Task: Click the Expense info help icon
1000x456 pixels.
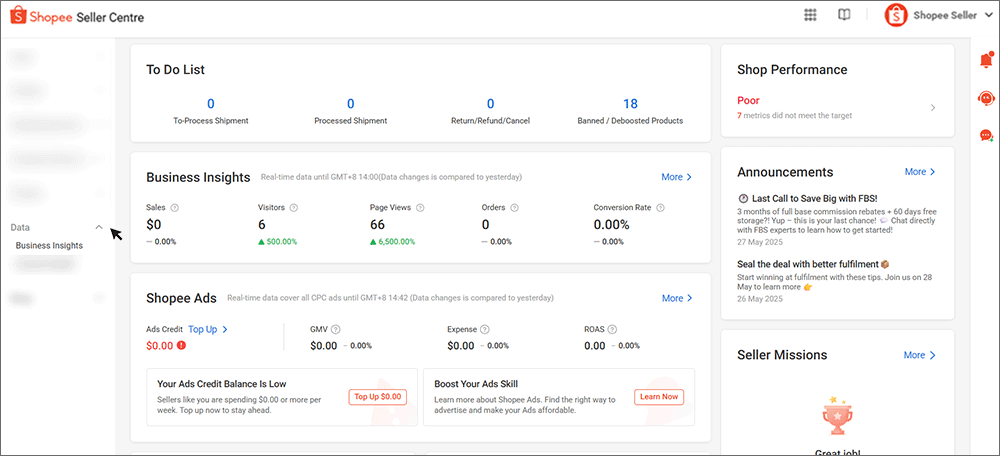Action: (485, 330)
